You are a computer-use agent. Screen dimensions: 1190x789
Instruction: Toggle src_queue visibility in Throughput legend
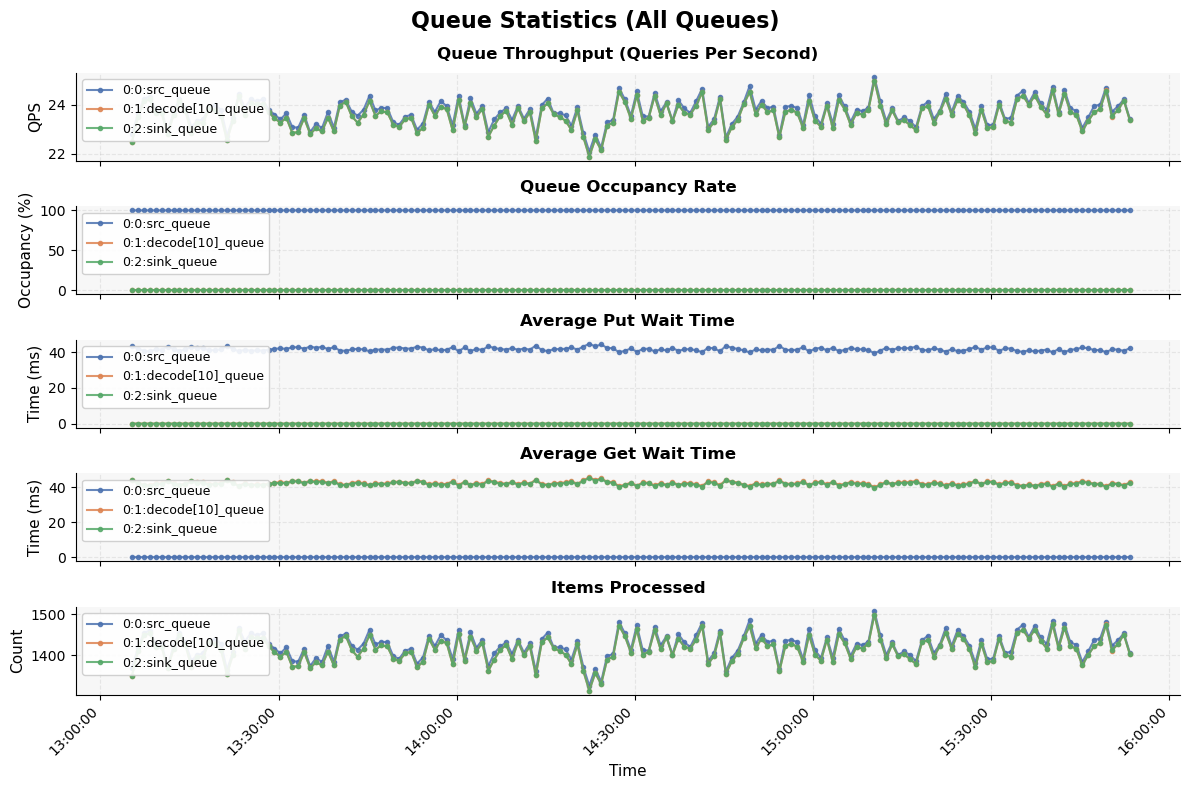101,89
